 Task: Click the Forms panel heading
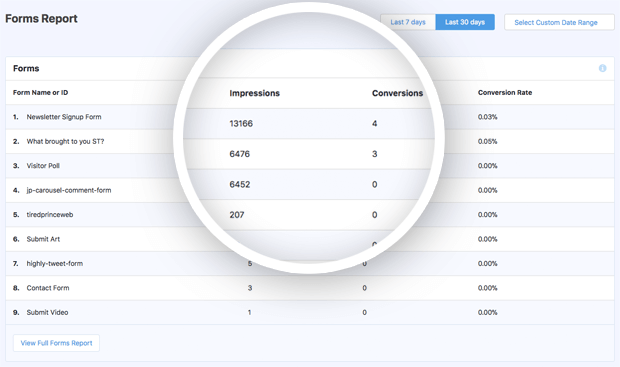click(26, 68)
